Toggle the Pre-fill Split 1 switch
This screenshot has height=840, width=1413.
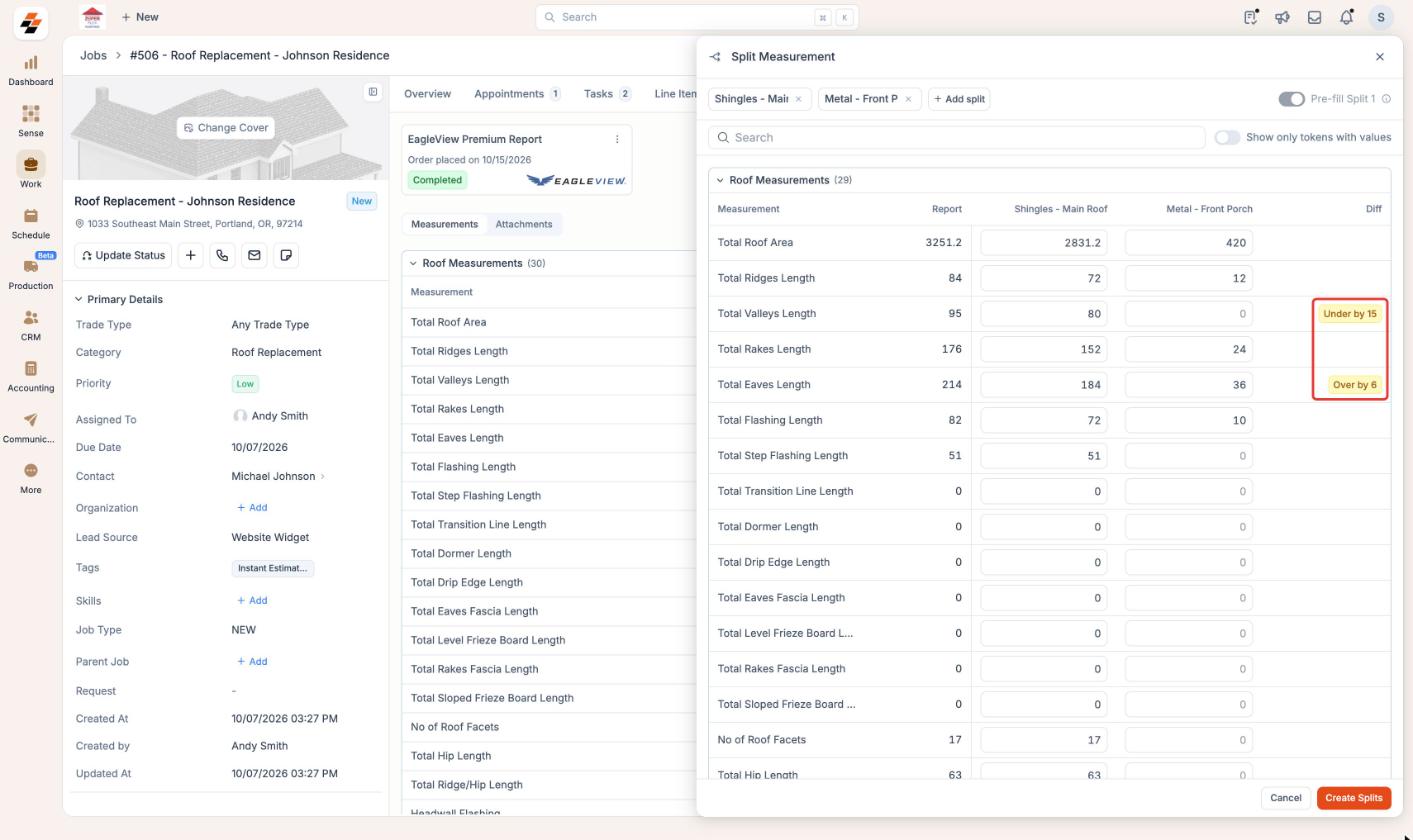(1291, 99)
